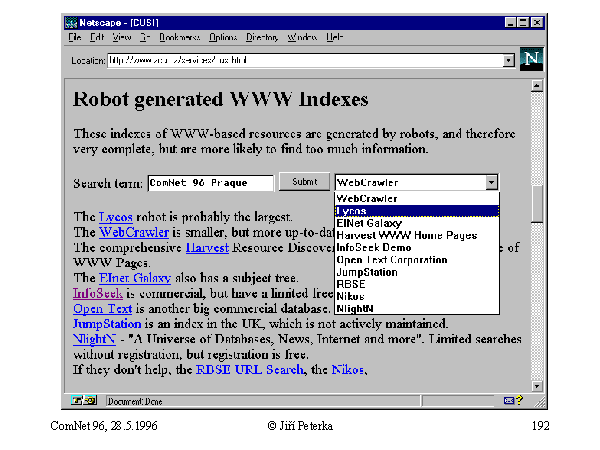
Task: Select Open Text Corporation option
Action: (417, 260)
